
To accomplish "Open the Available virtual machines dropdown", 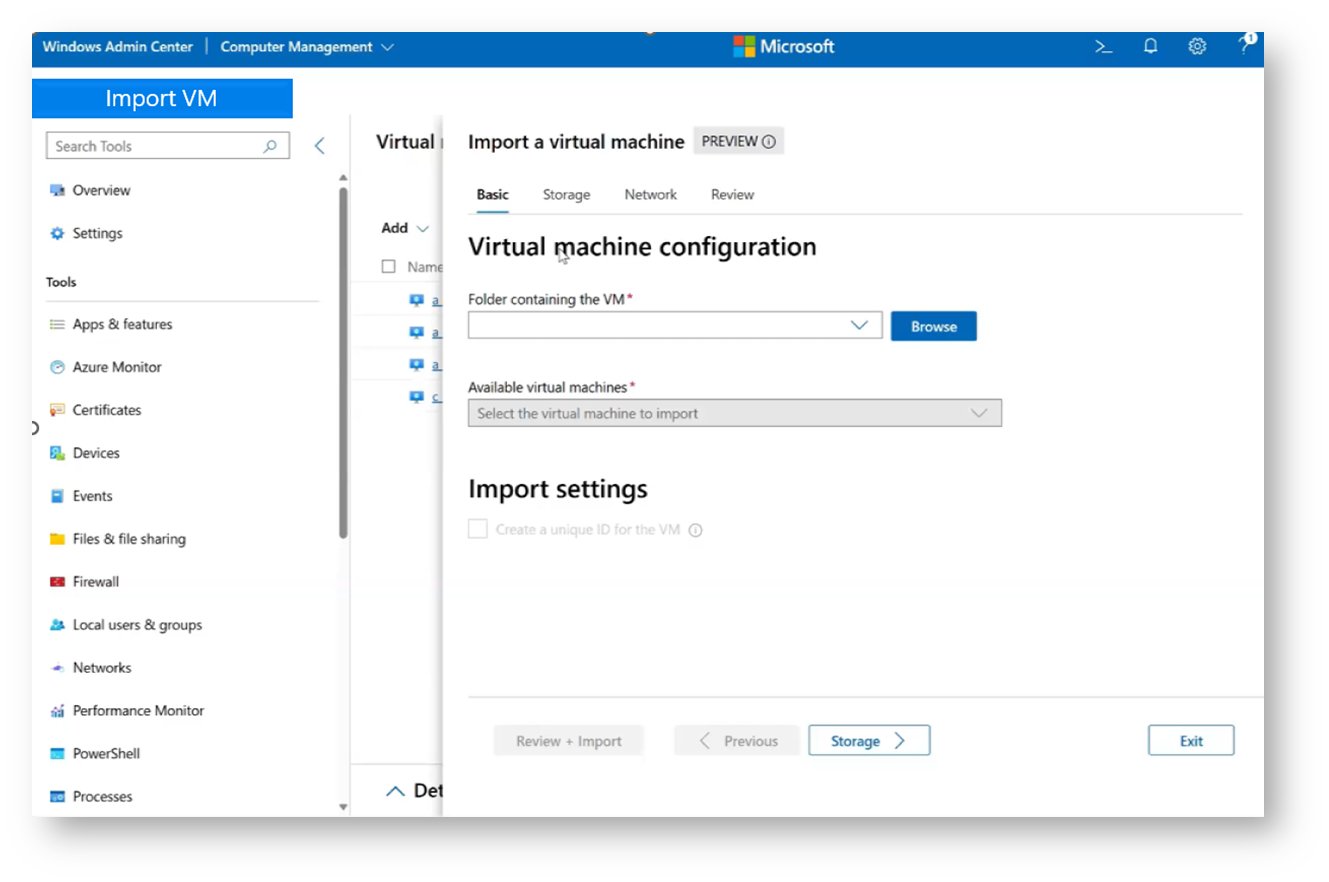I will click(979, 412).
